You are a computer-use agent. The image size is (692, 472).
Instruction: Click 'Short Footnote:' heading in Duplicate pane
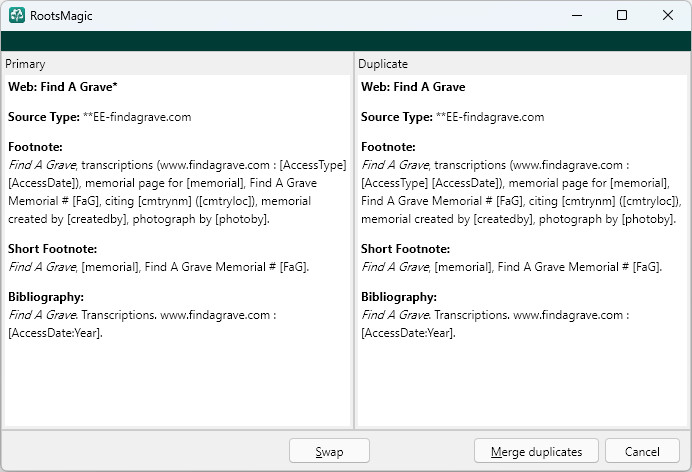pos(406,249)
